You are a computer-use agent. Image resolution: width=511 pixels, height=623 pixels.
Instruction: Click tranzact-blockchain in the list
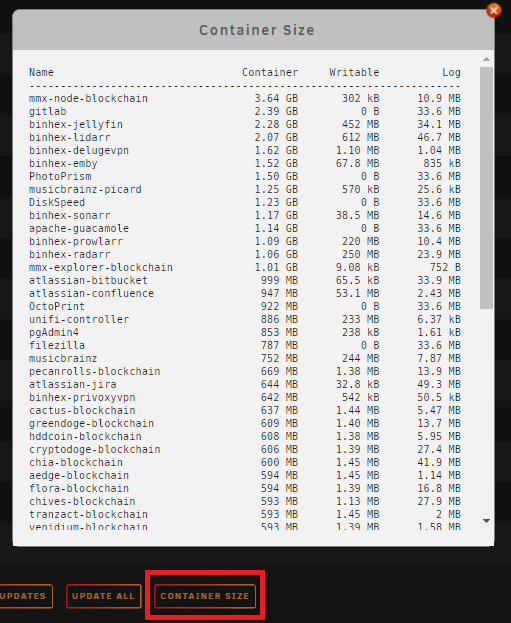[88, 515]
